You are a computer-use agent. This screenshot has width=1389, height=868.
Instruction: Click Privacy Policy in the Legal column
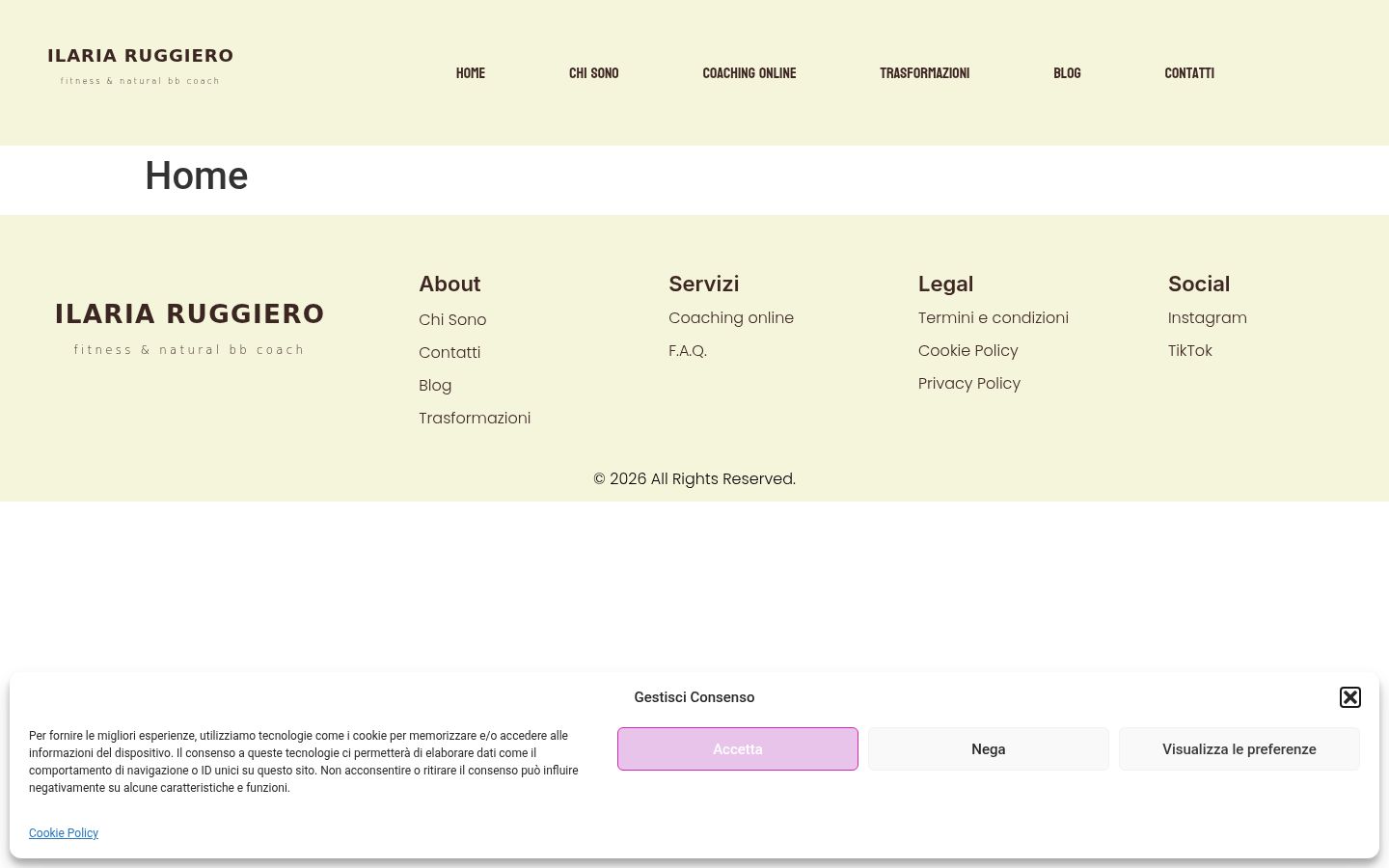click(x=969, y=384)
